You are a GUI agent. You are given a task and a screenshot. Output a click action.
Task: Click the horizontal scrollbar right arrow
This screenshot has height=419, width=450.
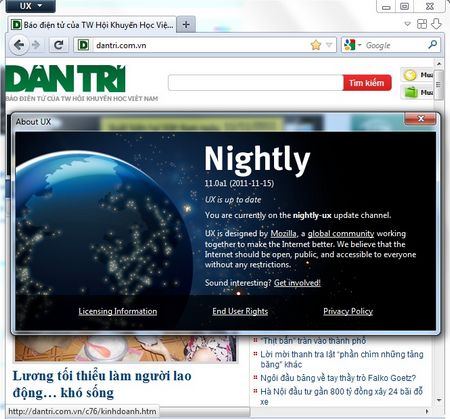(428, 411)
